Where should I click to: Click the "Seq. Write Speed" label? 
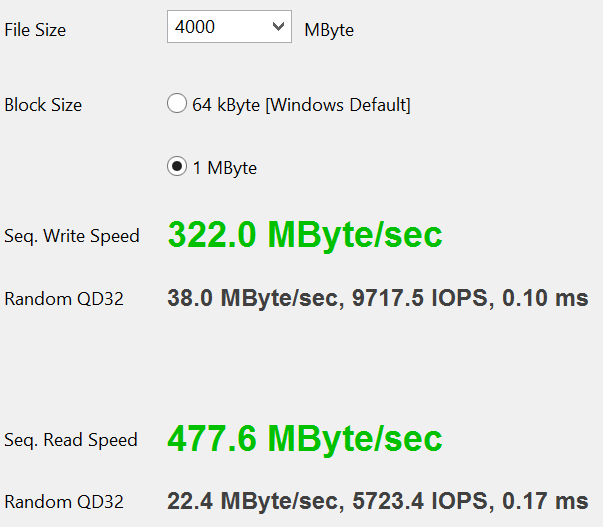point(72,236)
